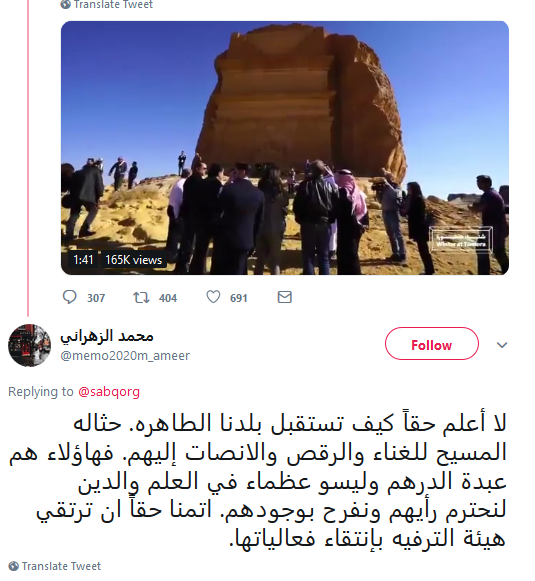Click the globe icon beside top Translate Tweet
This screenshot has height=581, width=535.
click(x=66, y=4)
